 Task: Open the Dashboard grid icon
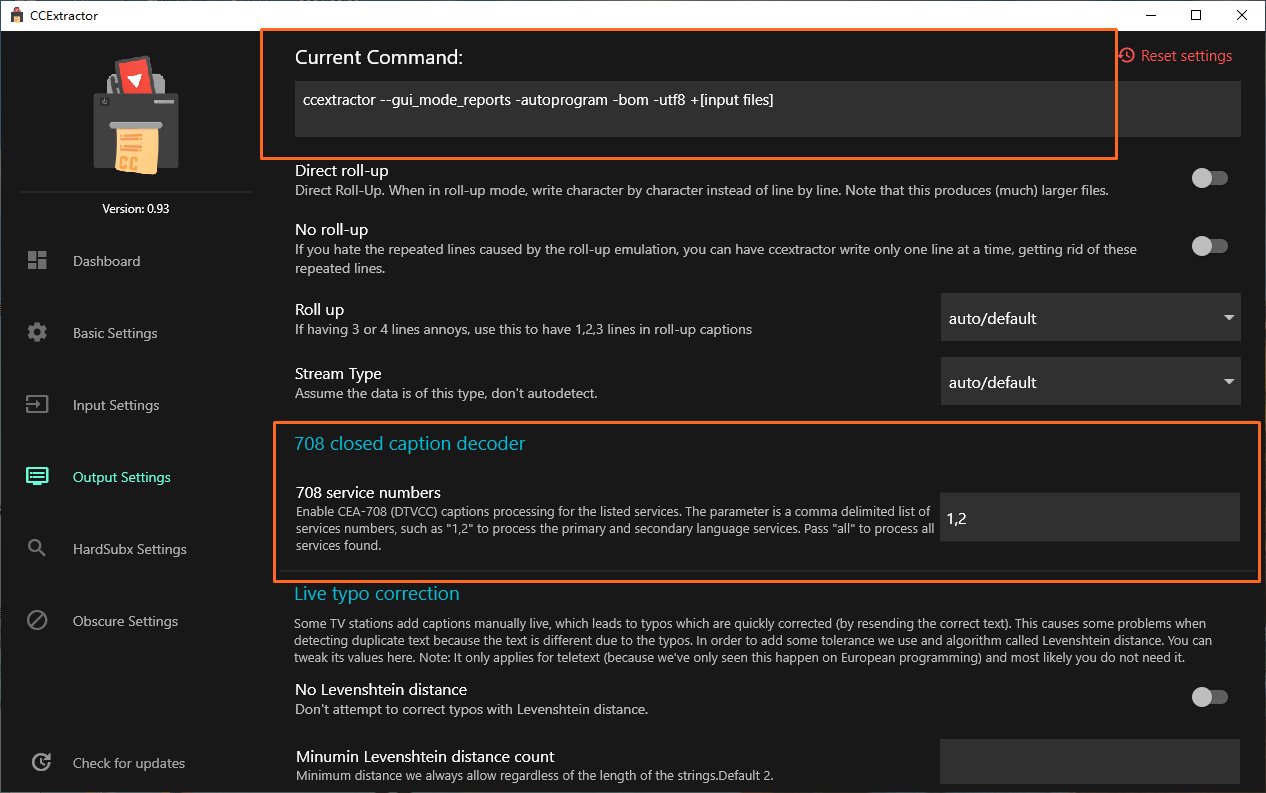point(37,261)
